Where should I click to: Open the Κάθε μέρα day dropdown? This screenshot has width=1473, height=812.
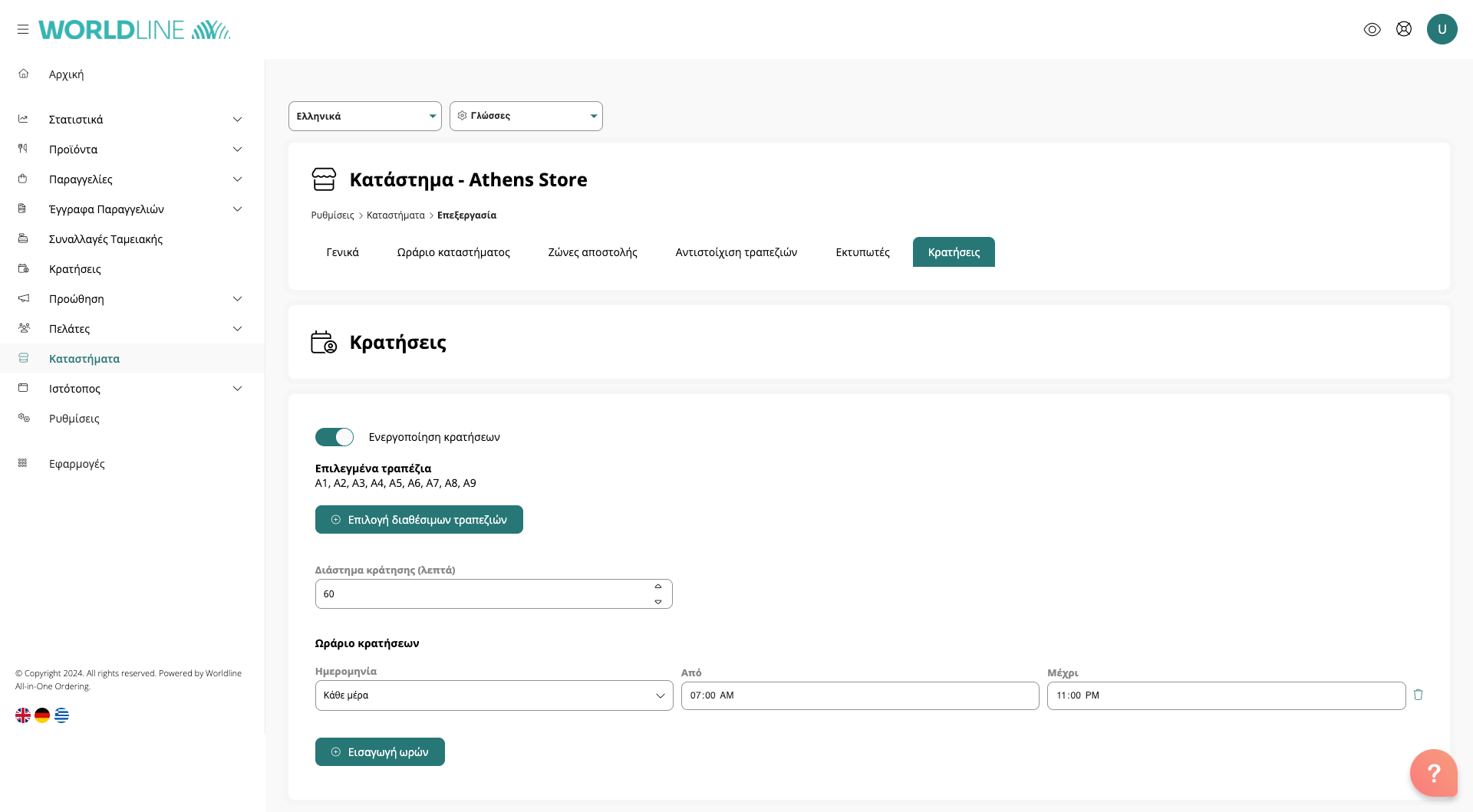[x=493, y=695]
